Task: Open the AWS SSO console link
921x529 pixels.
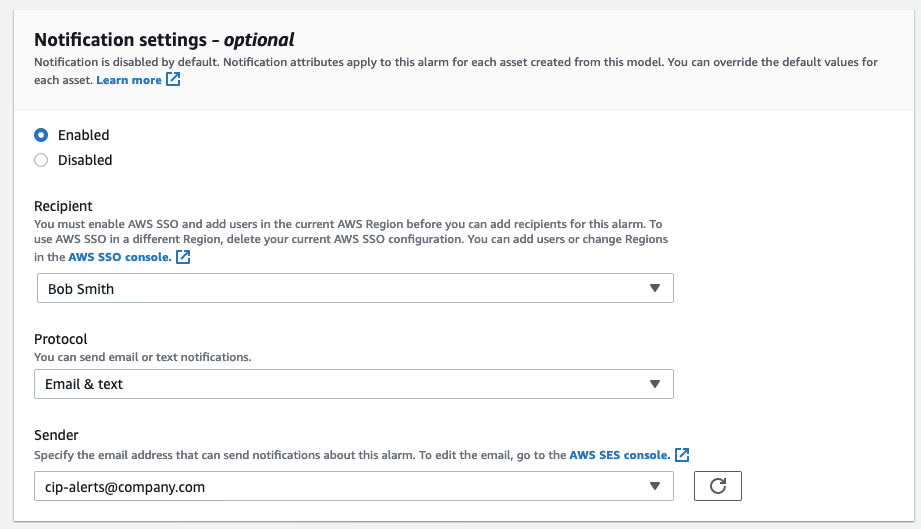Action: coord(119,257)
